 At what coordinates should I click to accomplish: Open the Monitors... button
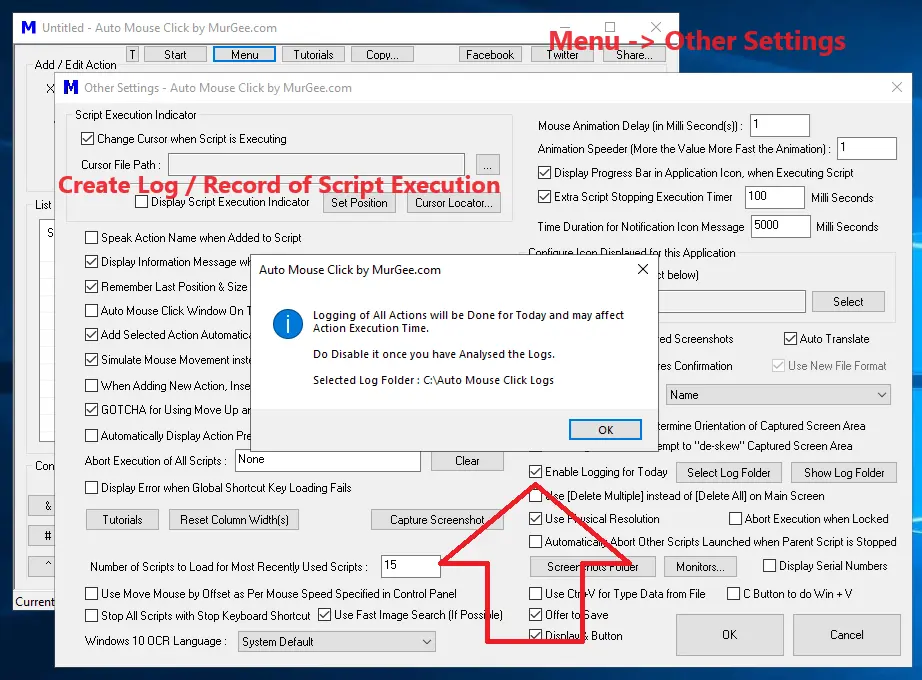[x=700, y=566]
